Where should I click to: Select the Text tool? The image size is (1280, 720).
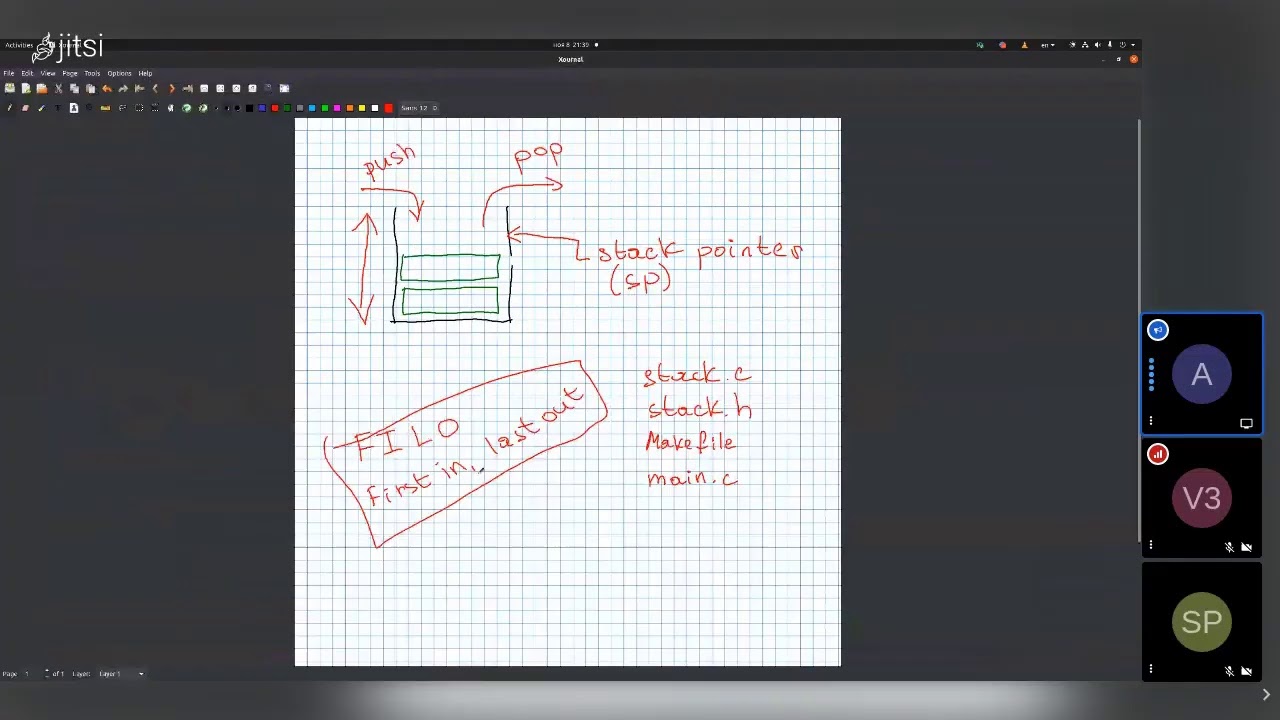[58, 108]
